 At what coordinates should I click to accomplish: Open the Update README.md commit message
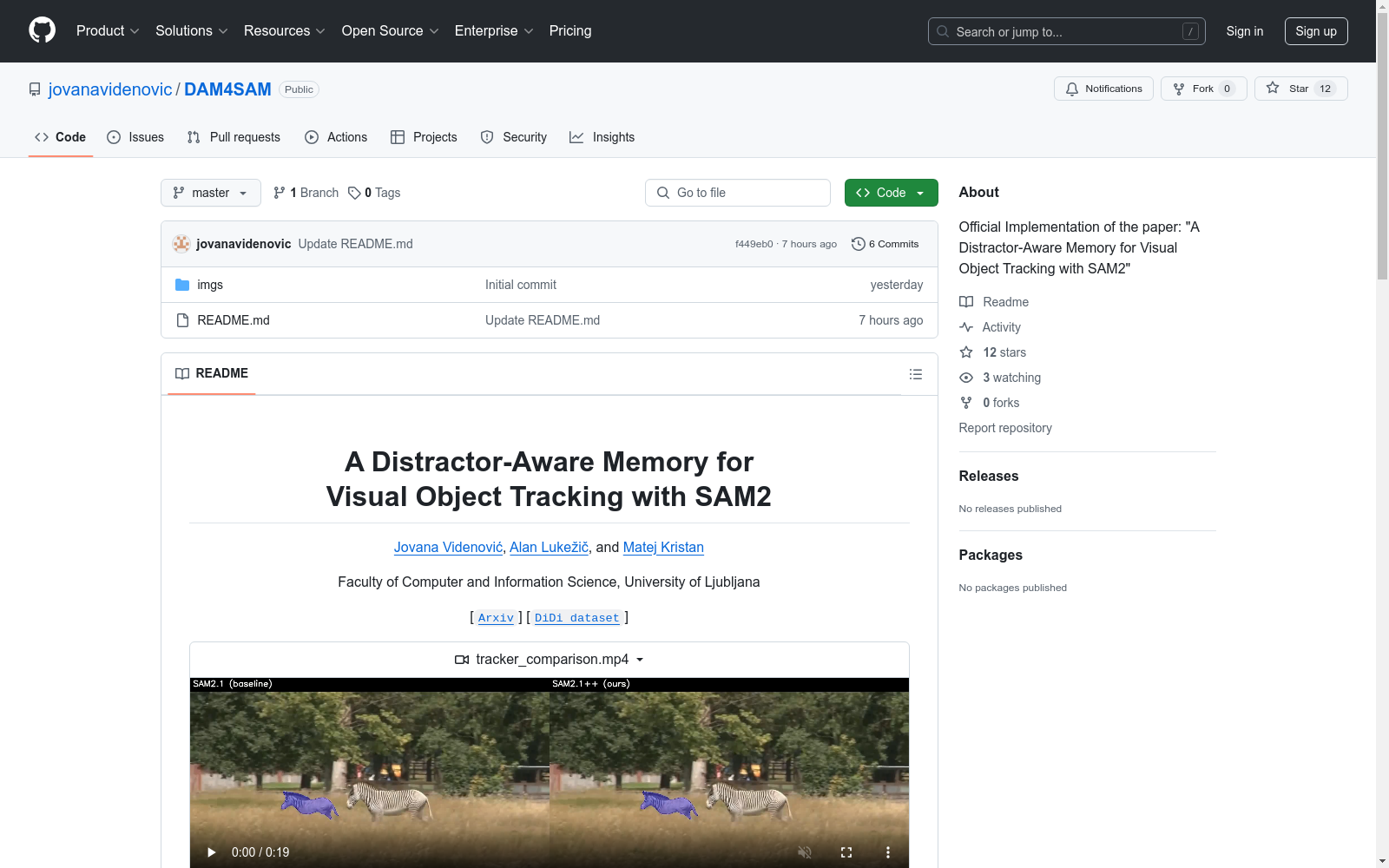coord(355,244)
